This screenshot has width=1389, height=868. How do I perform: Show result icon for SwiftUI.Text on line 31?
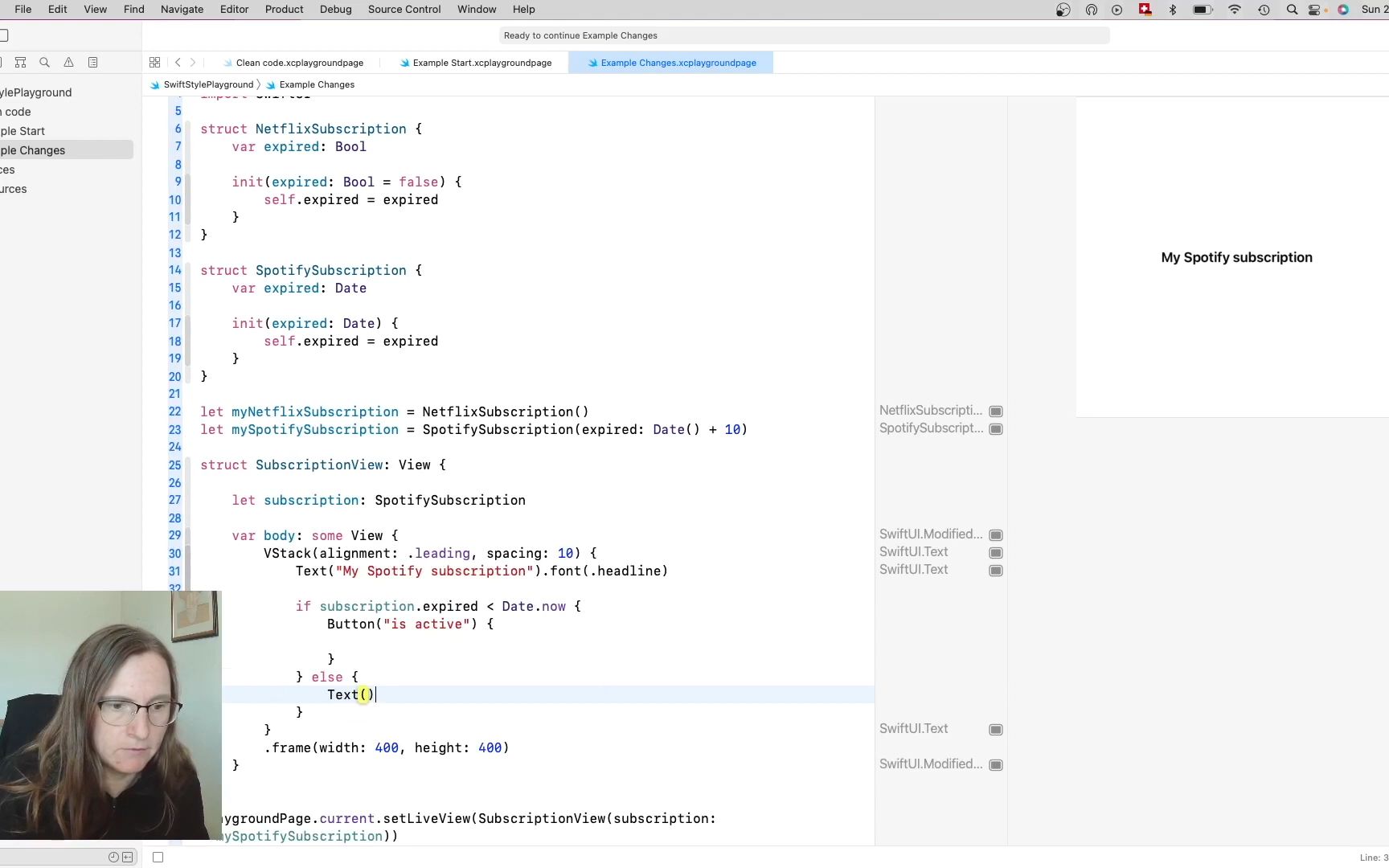[996, 571]
